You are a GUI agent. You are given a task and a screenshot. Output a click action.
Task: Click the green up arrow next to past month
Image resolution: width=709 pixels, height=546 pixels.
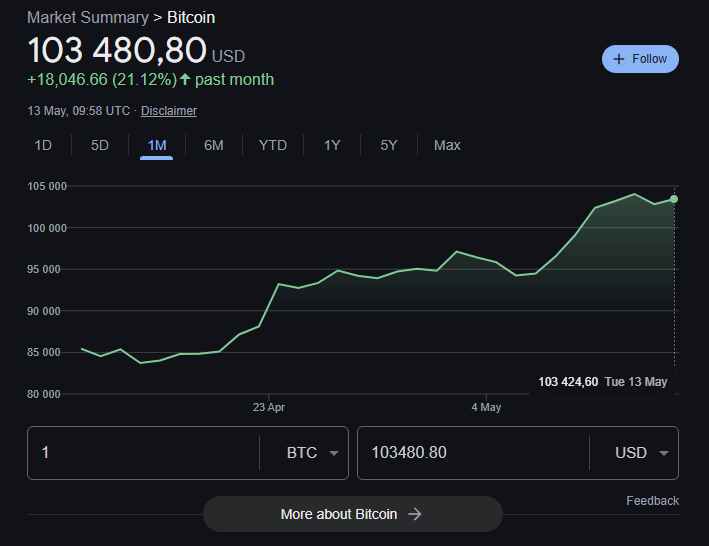click(184, 80)
